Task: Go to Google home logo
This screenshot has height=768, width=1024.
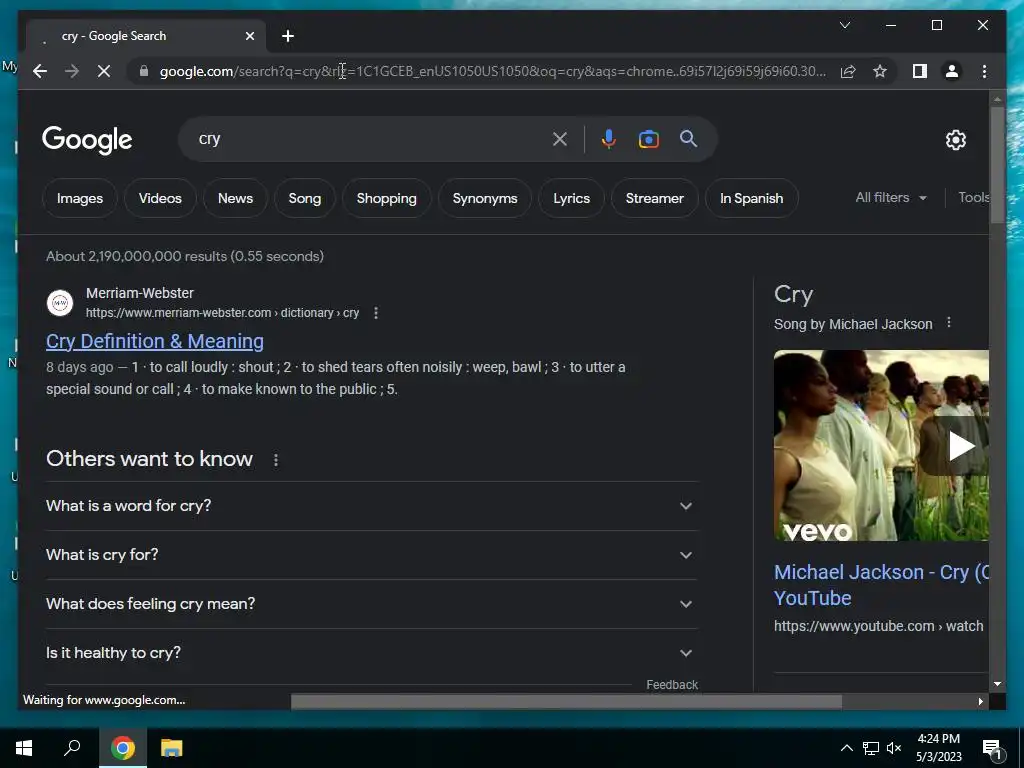Action: click(87, 140)
